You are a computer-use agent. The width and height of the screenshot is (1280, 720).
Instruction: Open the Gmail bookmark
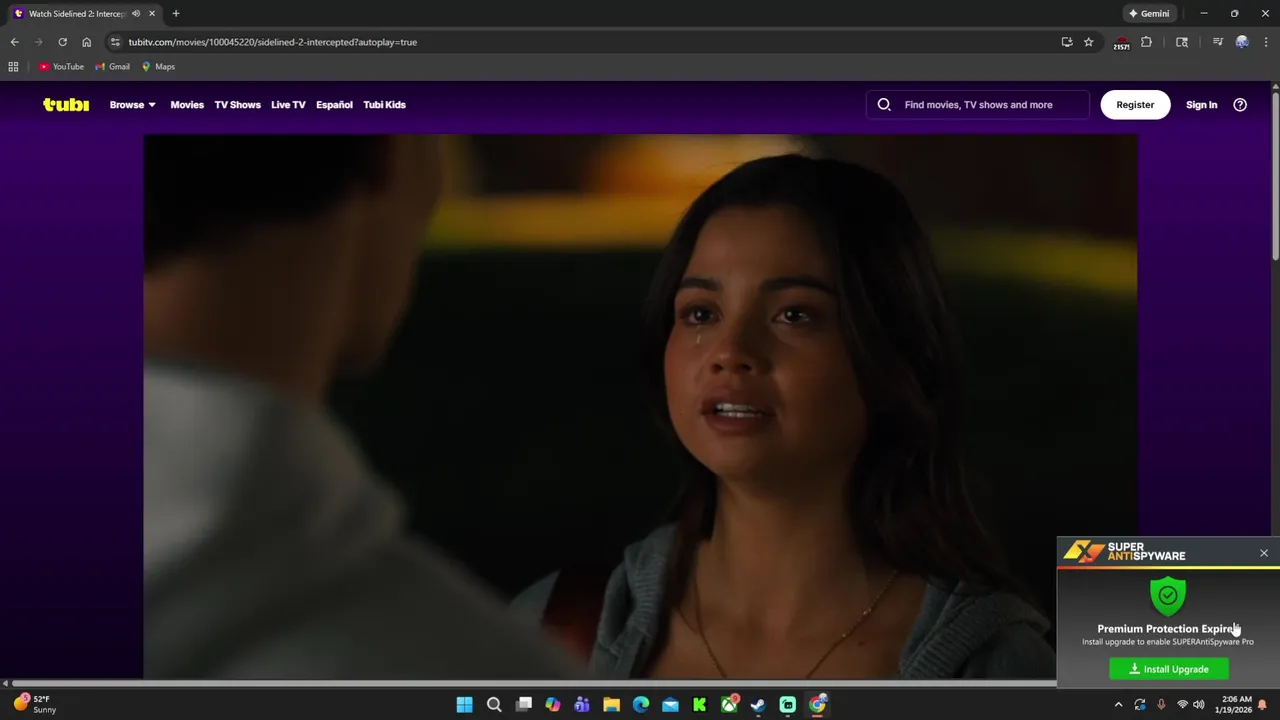point(112,66)
